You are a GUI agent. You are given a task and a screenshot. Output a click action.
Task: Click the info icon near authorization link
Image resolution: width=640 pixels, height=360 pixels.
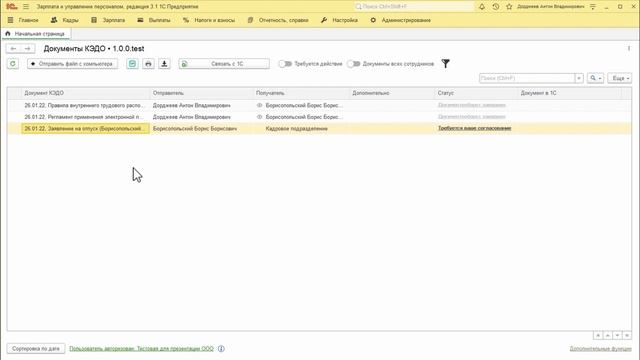(221, 349)
